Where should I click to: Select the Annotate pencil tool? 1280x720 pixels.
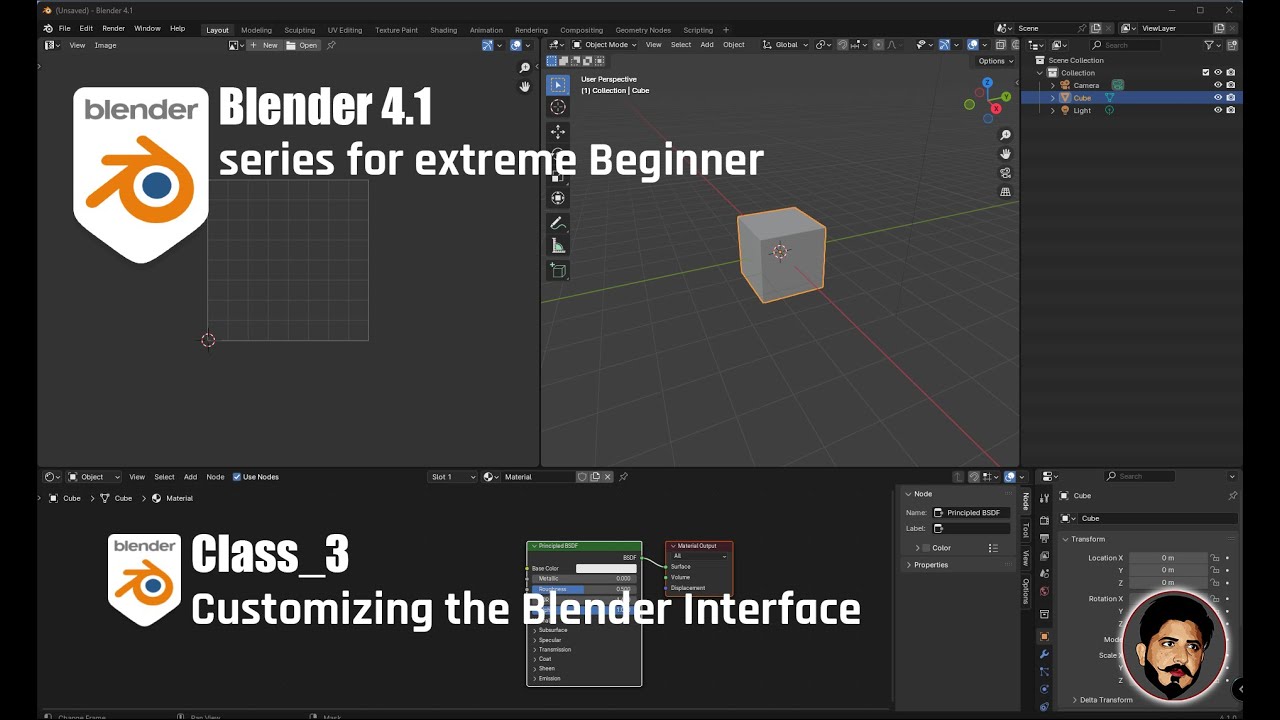coord(558,223)
